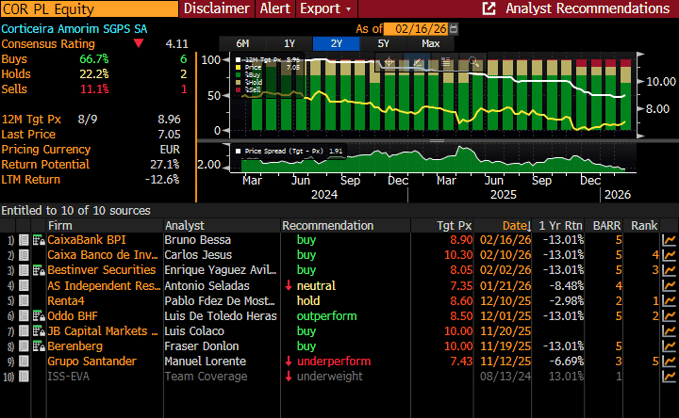679x418 pixels.
Task: Click pop-out icon beside Analyst Recommendations title
Action: (489, 9)
